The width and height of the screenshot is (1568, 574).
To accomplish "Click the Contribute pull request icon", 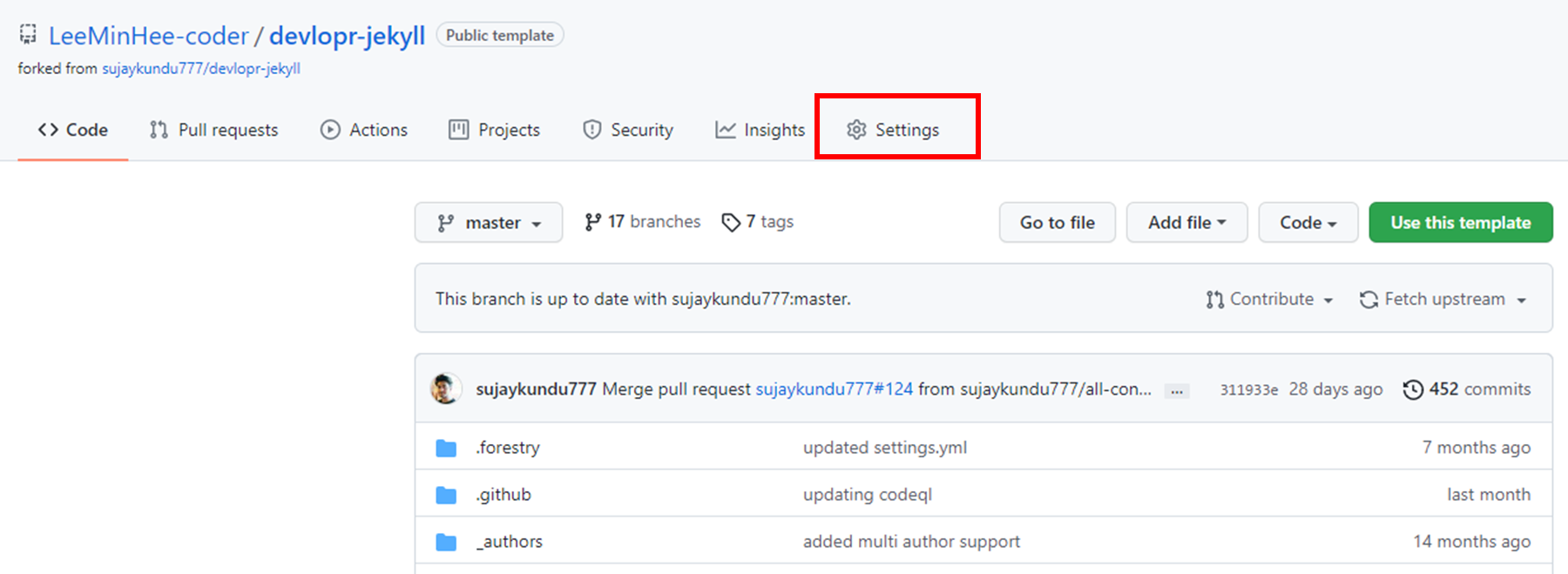I will [x=1215, y=300].
